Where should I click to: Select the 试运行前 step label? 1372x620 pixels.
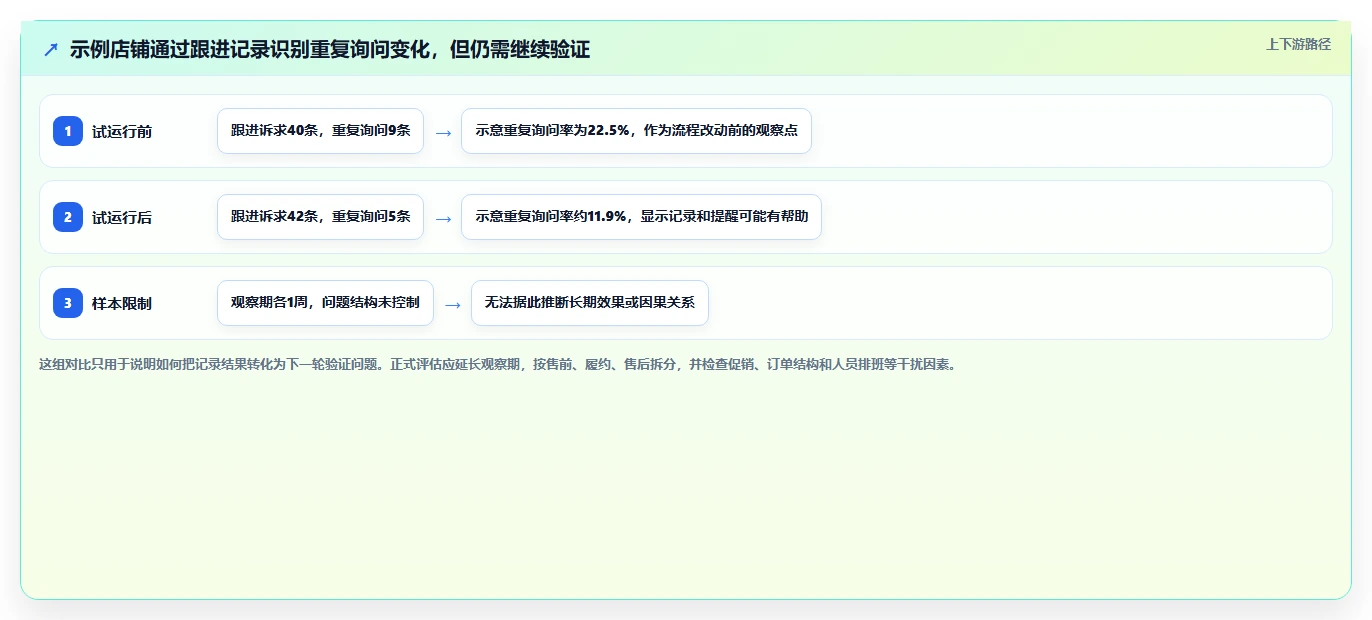pos(122,131)
